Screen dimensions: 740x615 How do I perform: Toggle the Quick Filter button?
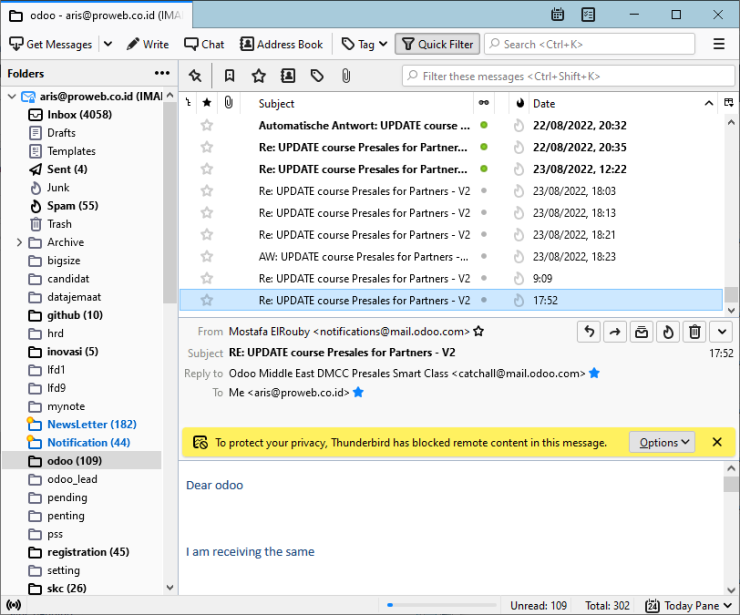pyautogui.click(x=437, y=44)
